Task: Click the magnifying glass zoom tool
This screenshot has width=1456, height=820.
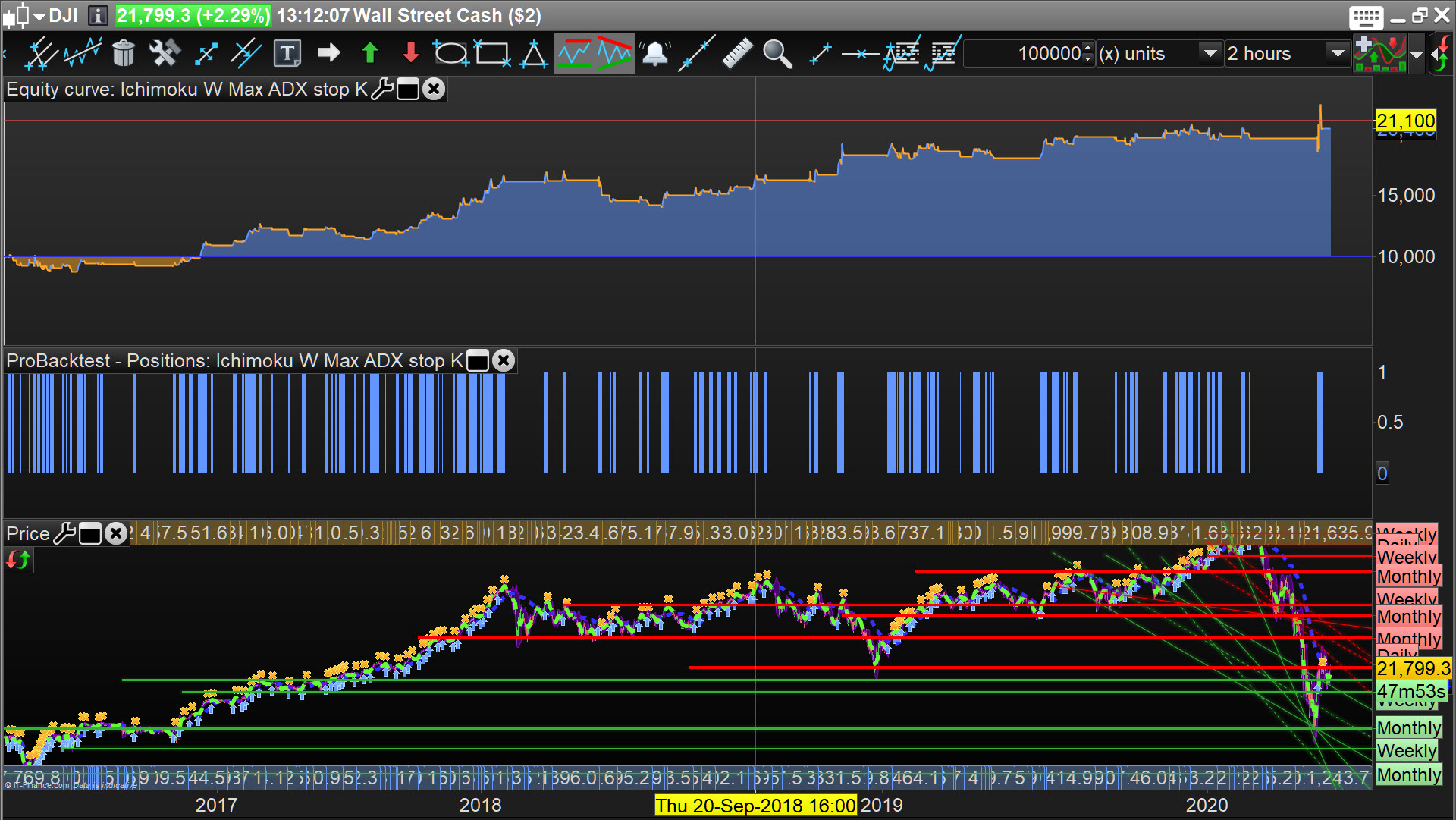Action: (777, 53)
